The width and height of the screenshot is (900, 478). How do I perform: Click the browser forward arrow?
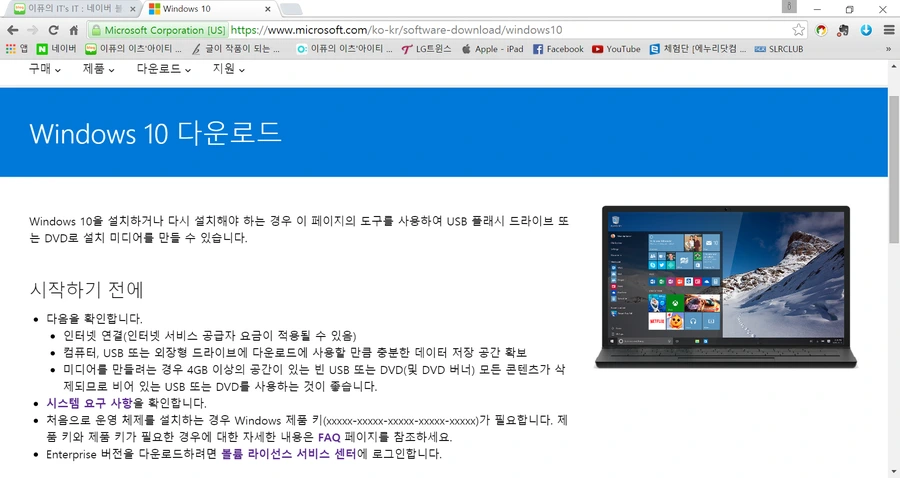33,30
